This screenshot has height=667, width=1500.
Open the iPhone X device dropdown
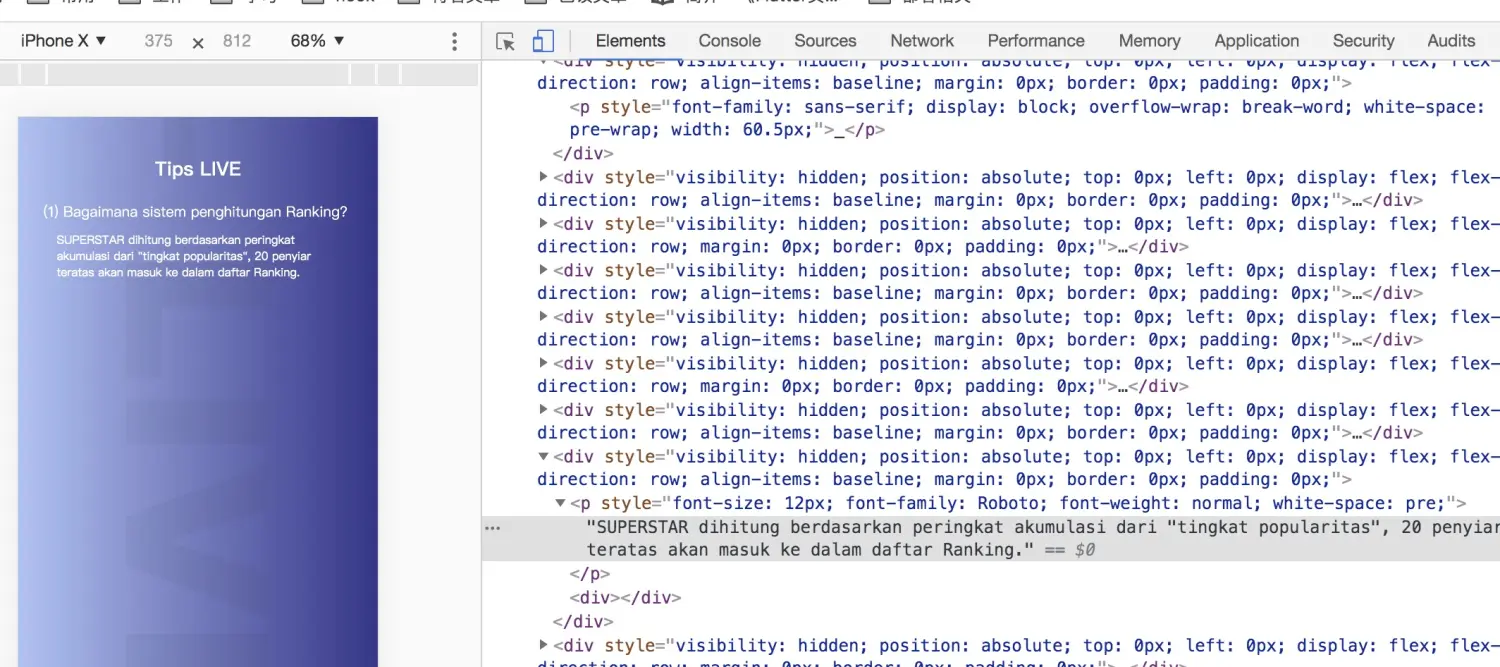pos(64,41)
